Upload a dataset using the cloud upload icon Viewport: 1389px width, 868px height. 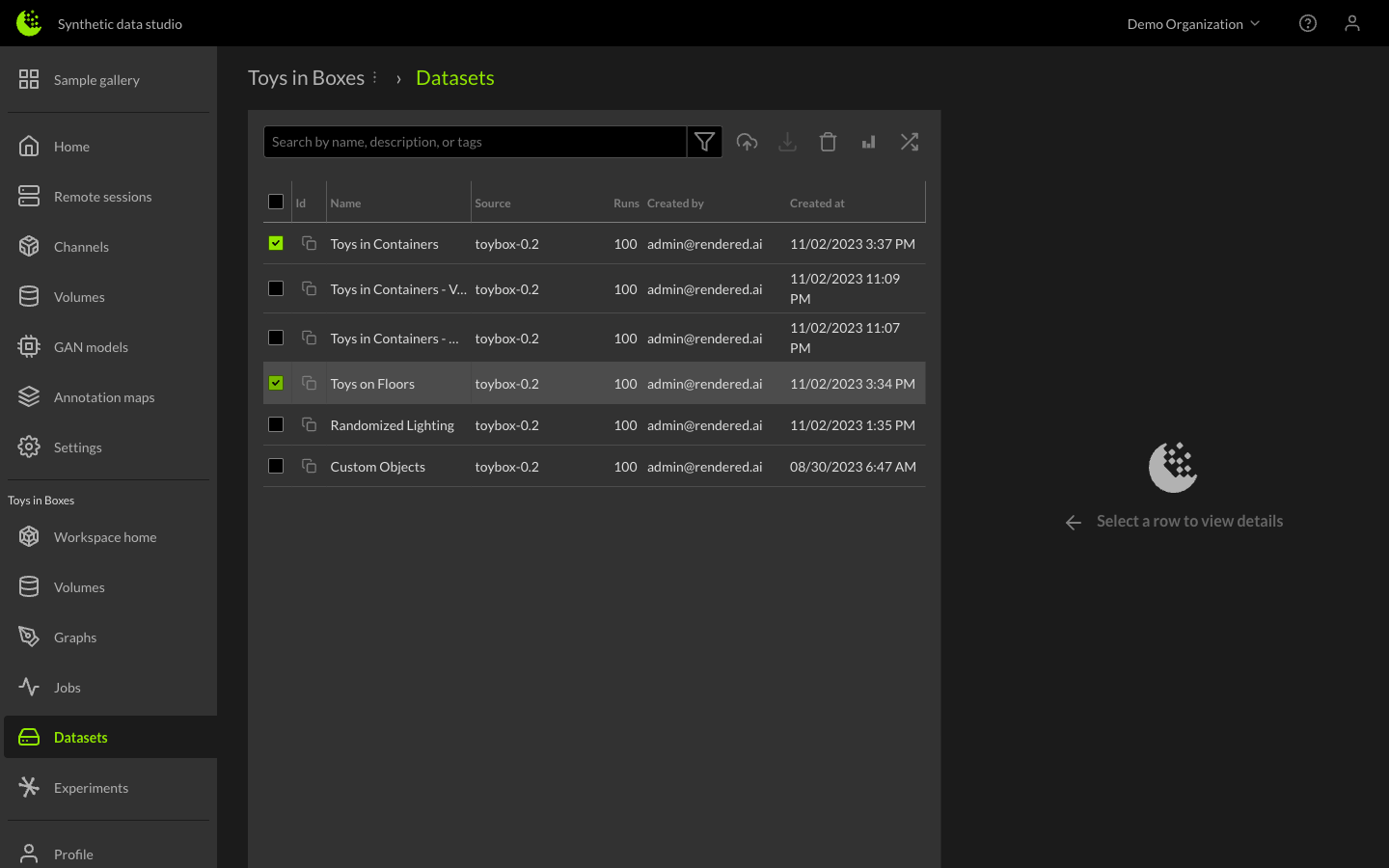747,142
